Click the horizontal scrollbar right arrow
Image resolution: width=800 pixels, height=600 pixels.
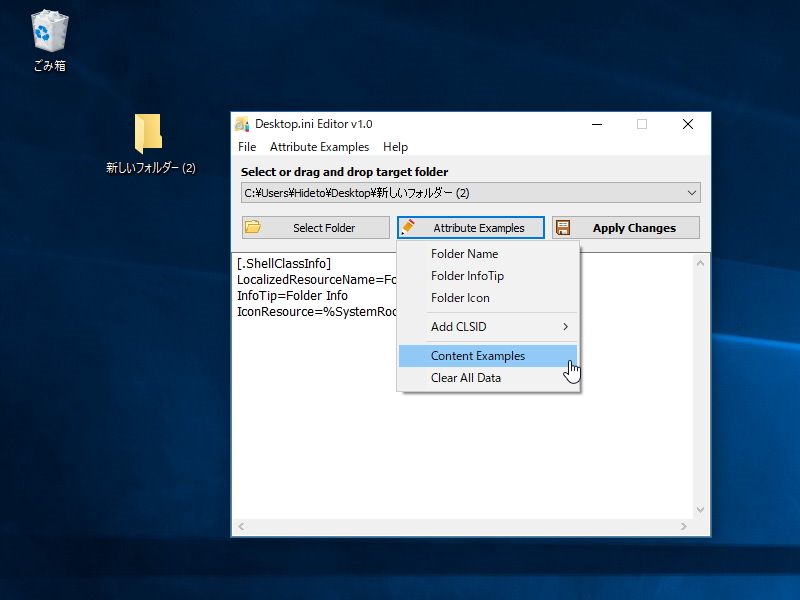tap(684, 527)
